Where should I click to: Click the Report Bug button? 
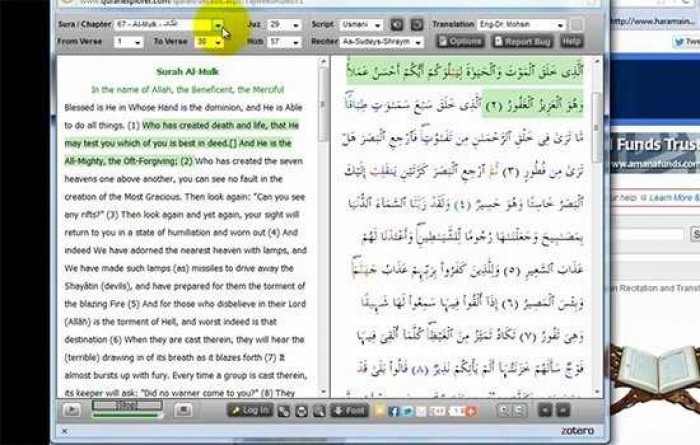(522, 42)
